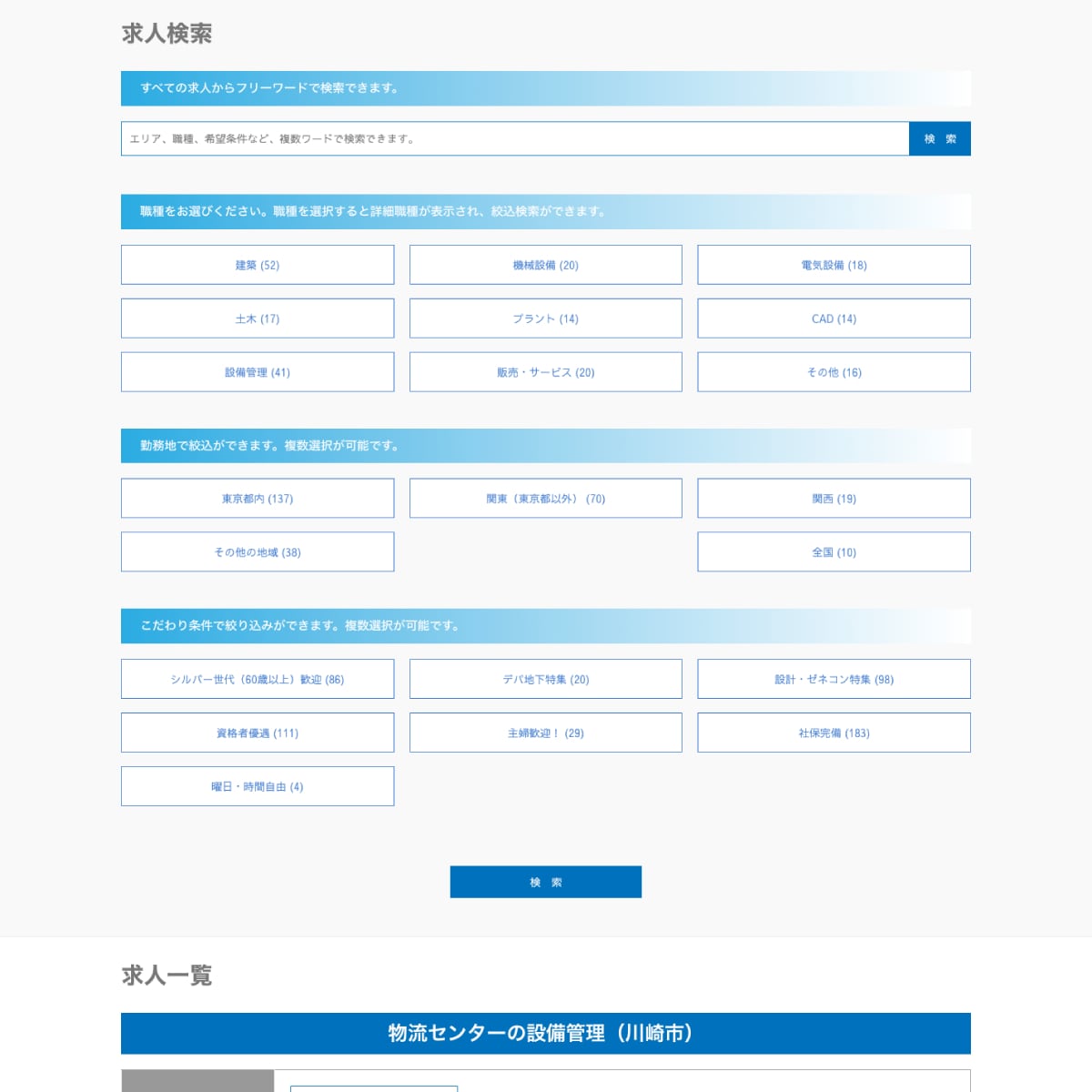Choose the 土木 (17) category
1092x1092 pixels.
(258, 318)
